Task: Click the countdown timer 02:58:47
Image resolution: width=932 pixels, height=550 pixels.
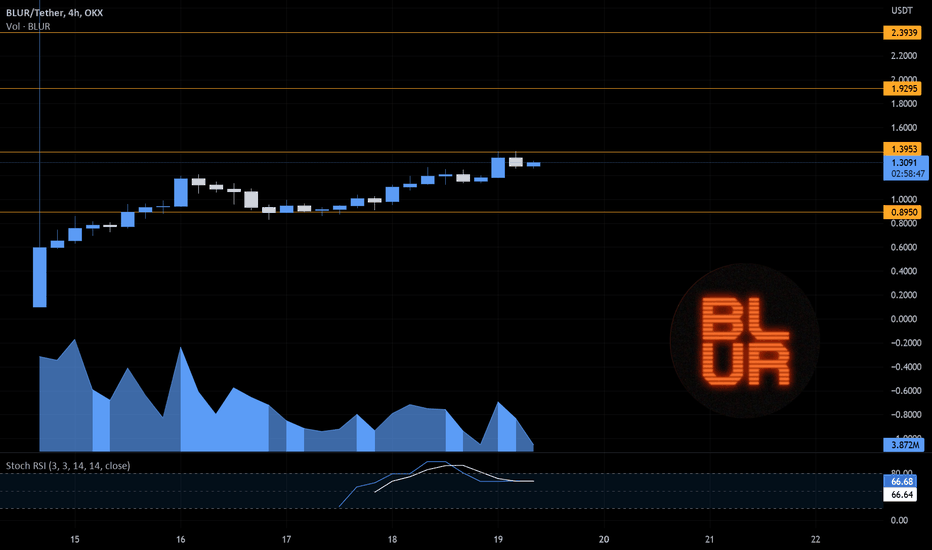Action: point(908,174)
